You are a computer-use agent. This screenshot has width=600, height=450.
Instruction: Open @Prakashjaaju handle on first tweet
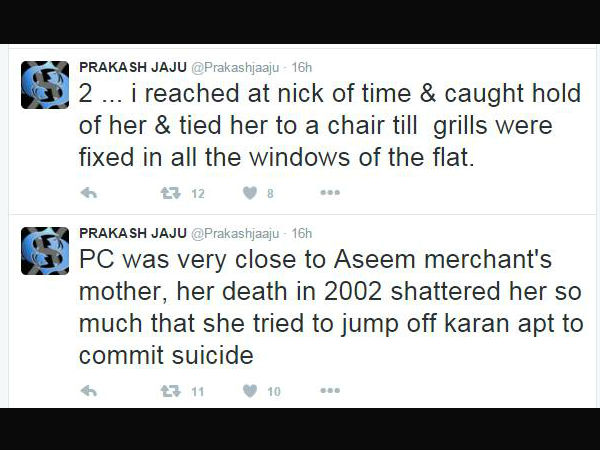click(235, 68)
